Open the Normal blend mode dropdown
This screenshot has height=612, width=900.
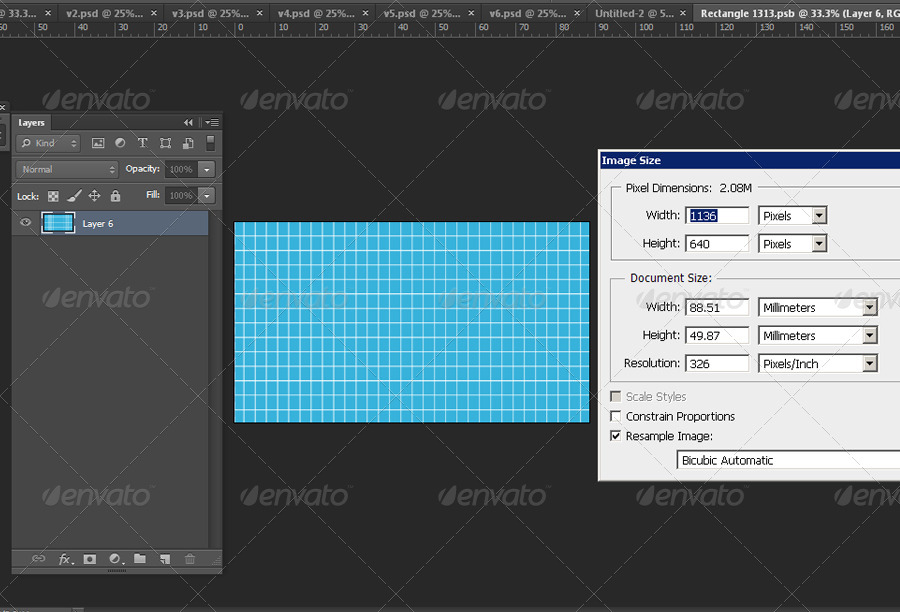(69, 169)
